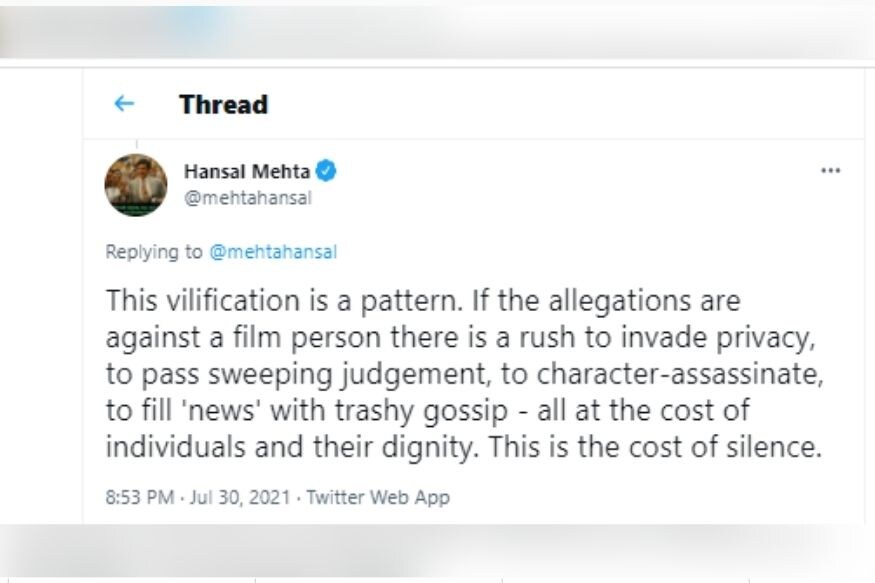875x583 pixels.
Task: Open the @mehtahansal handle below the name
Action: 248,198
